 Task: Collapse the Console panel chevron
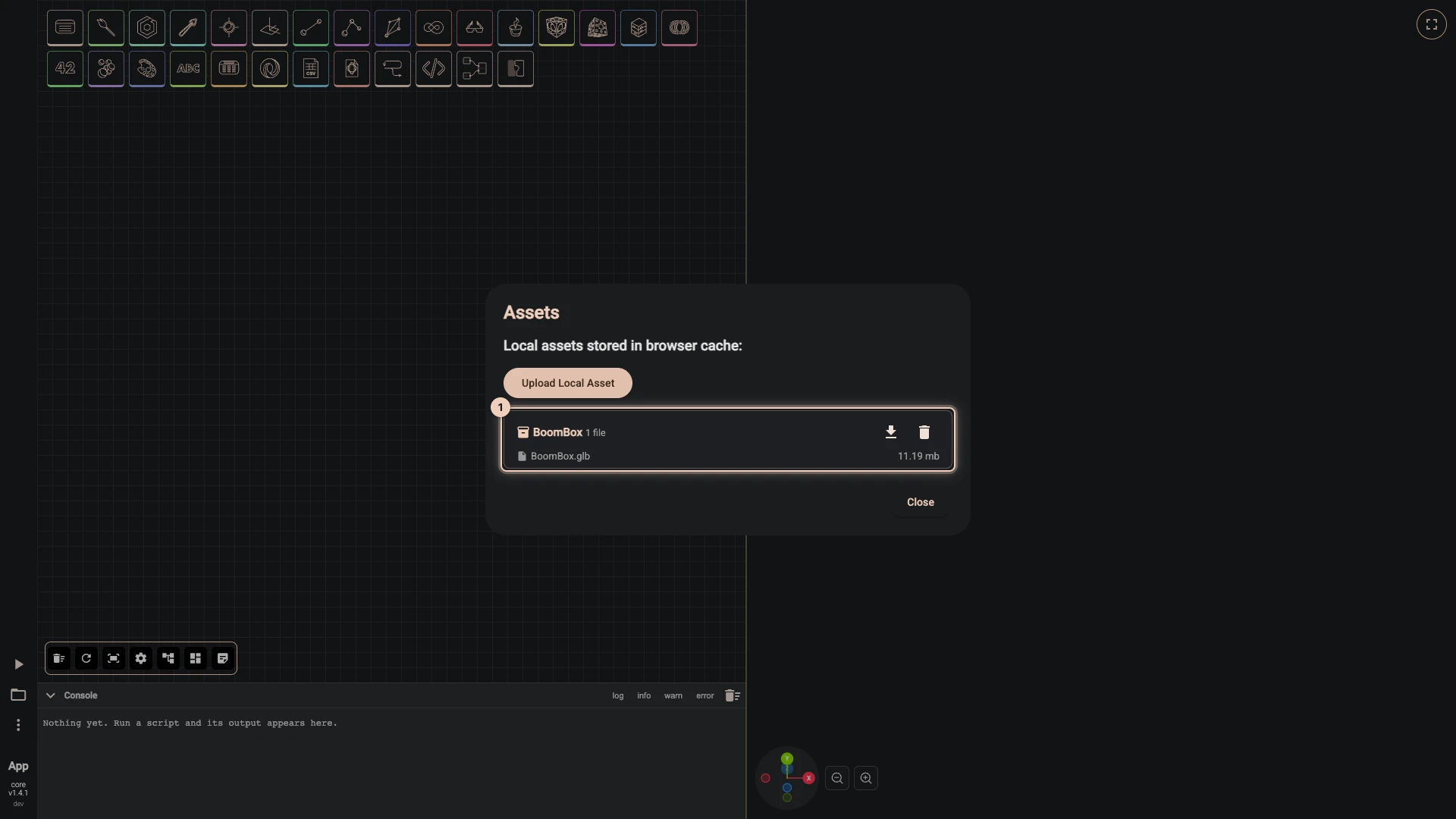tap(50, 695)
